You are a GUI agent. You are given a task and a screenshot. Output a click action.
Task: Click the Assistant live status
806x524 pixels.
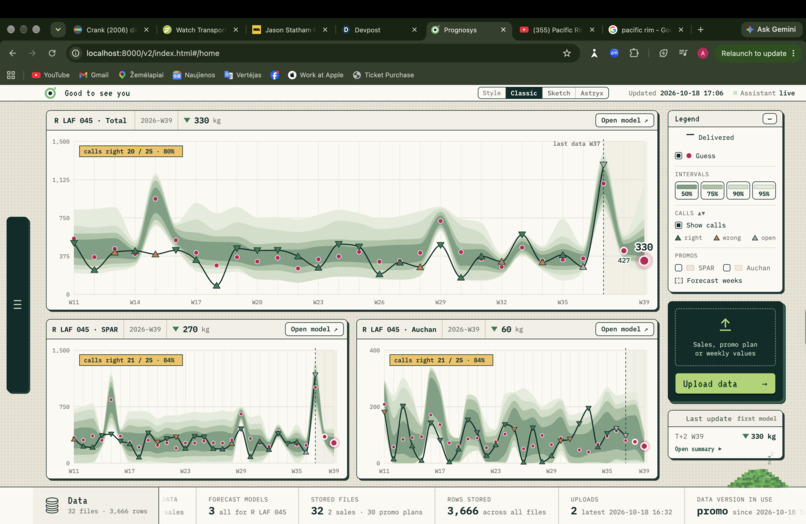[x=764, y=93]
